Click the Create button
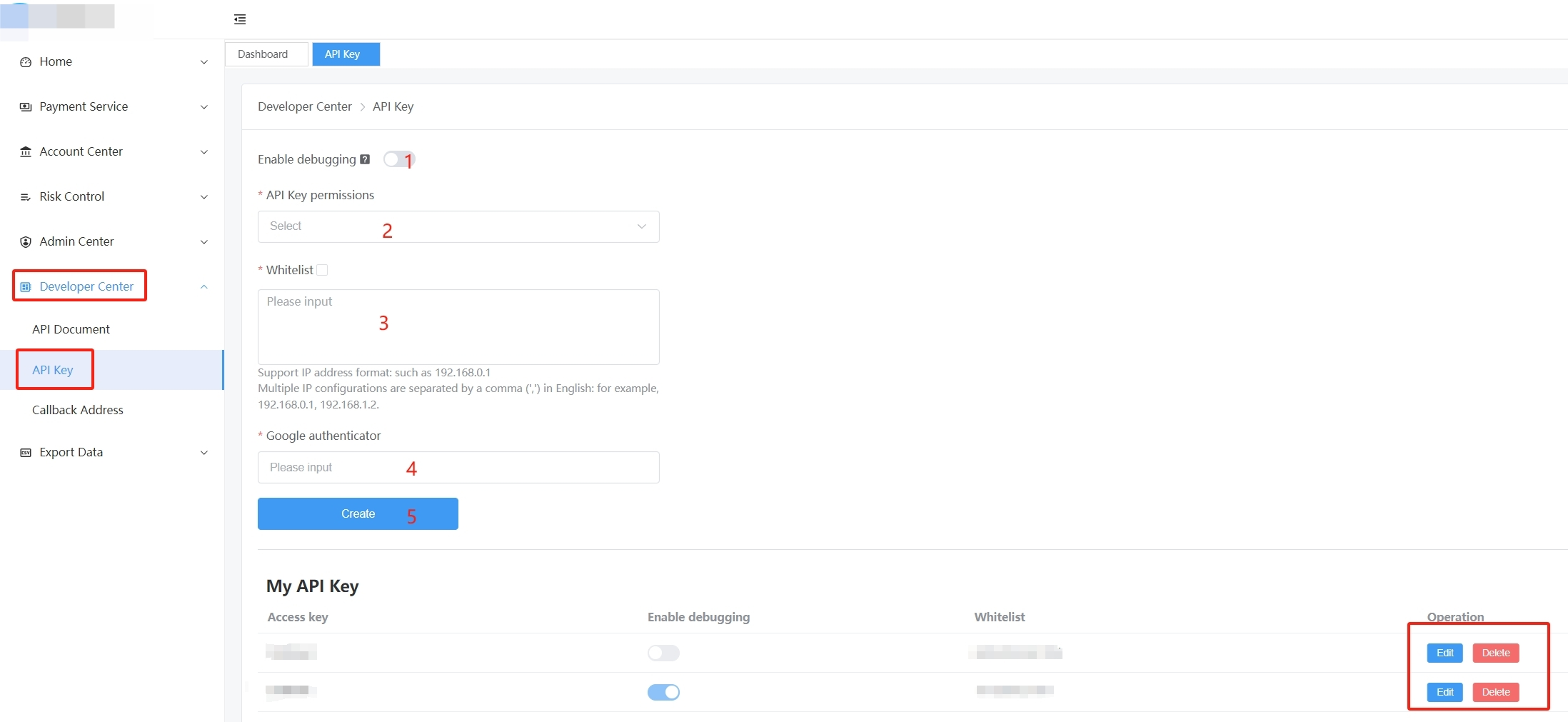 tap(357, 513)
